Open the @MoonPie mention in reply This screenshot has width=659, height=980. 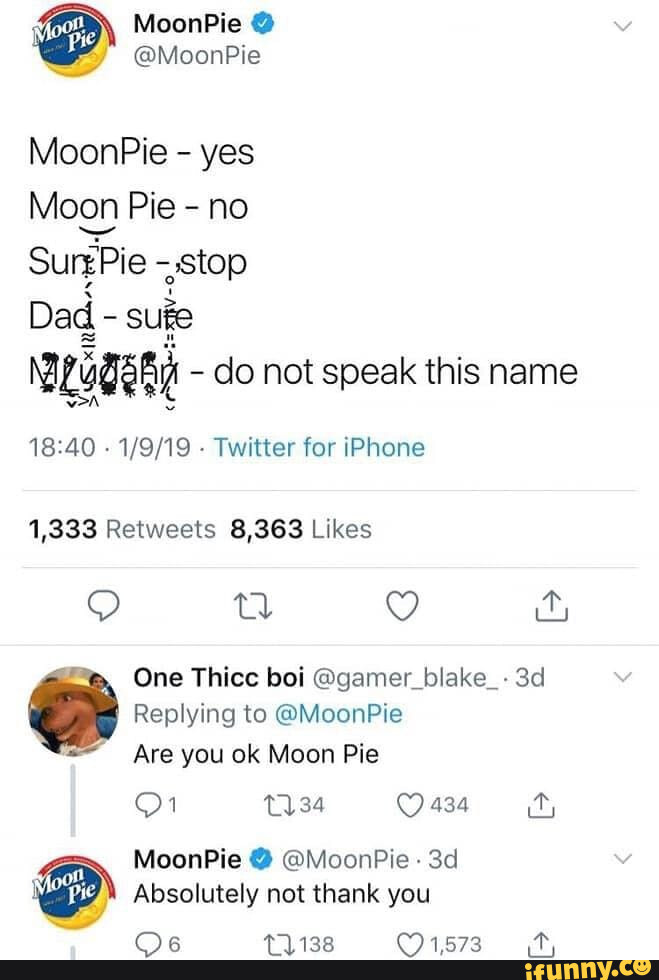tap(337, 714)
